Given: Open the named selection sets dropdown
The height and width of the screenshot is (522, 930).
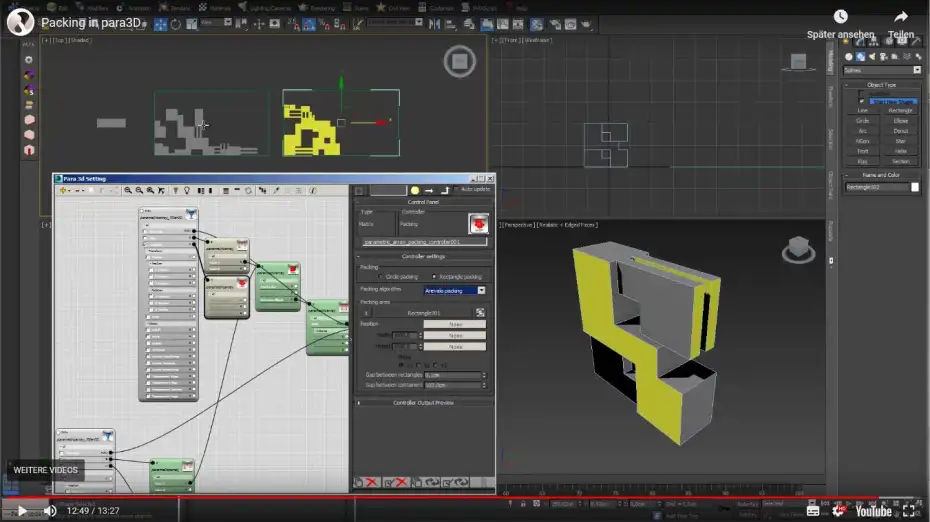Looking at the screenshot, I should click(395, 23).
